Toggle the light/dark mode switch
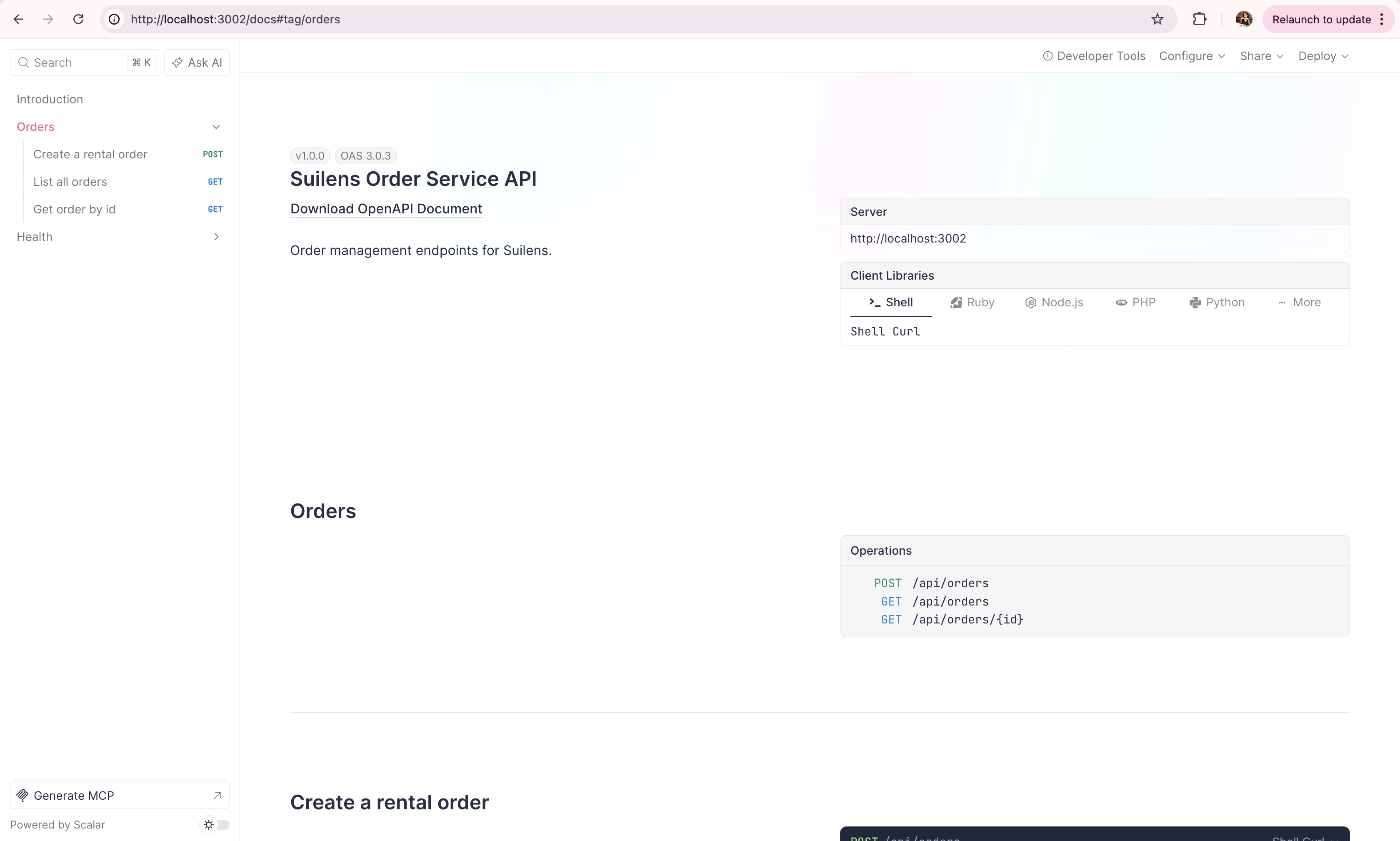The height and width of the screenshot is (841, 1400). click(216, 825)
